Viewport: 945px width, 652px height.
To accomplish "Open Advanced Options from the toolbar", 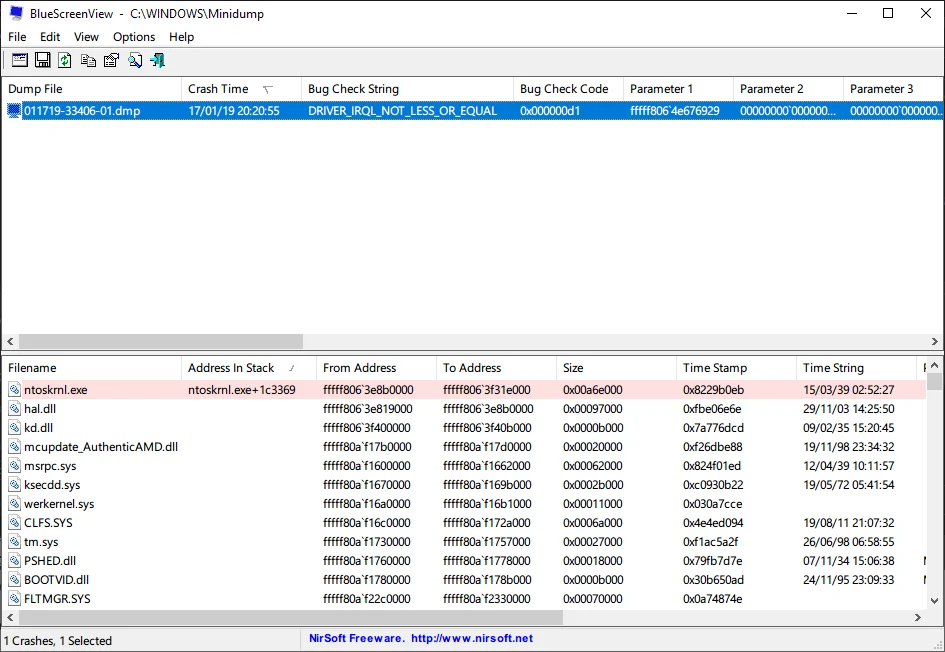I will pyautogui.click(x=20, y=60).
